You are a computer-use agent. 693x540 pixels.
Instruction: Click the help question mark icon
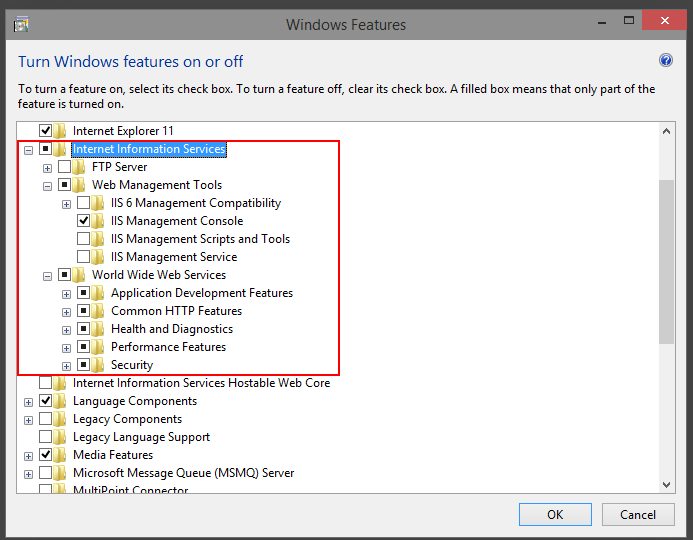coord(666,60)
